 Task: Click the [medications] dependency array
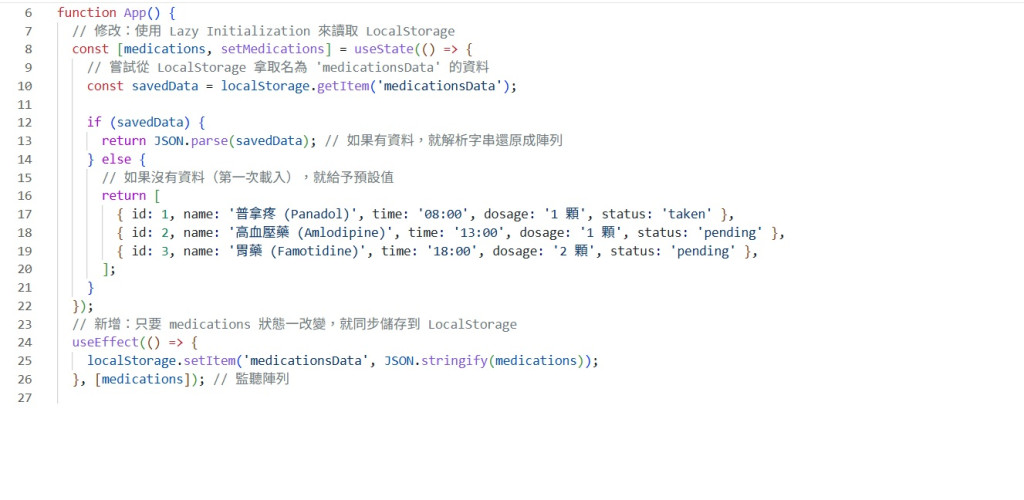click(142, 379)
